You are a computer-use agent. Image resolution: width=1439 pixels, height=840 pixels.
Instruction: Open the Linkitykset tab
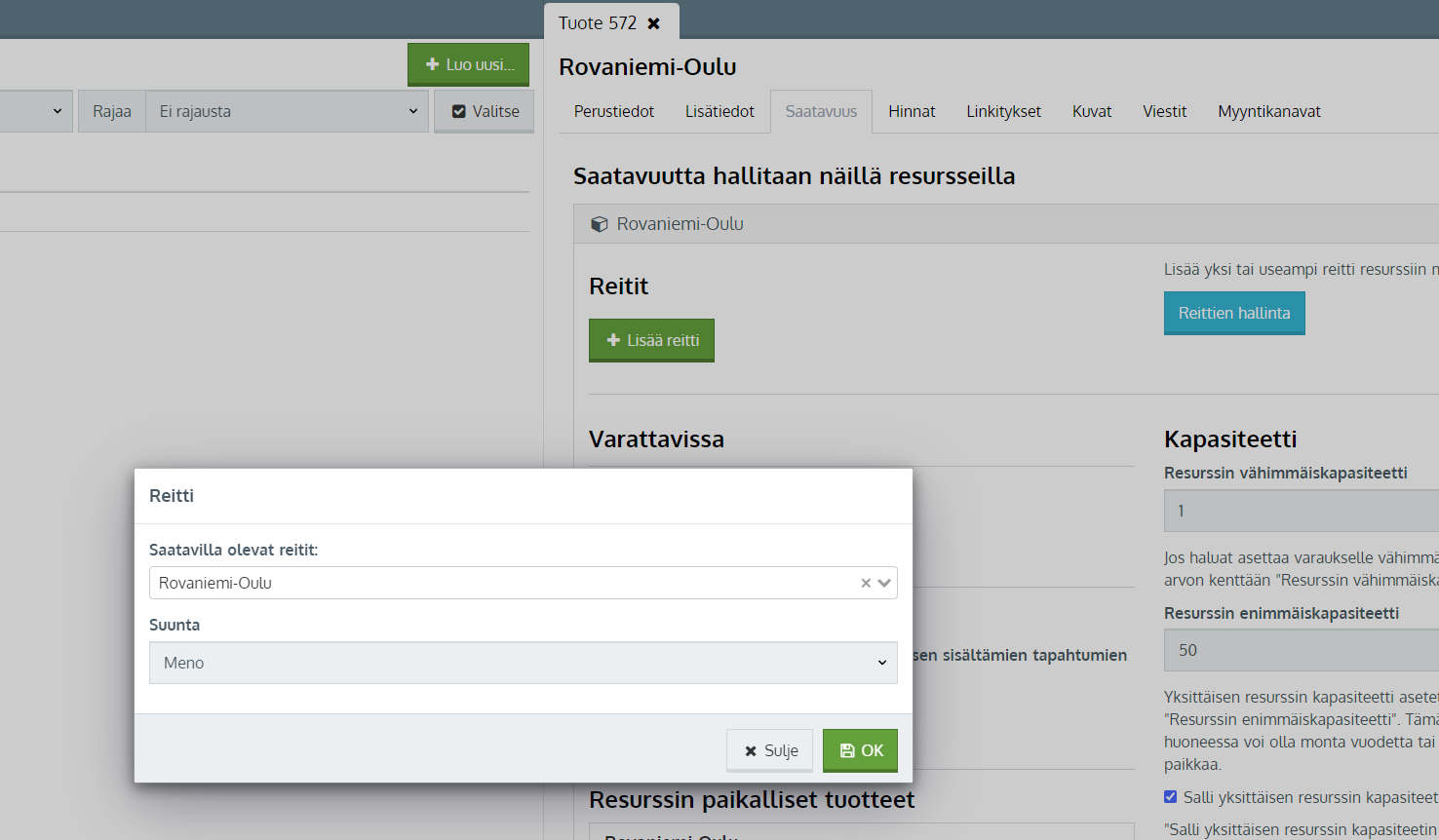point(1003,111)
